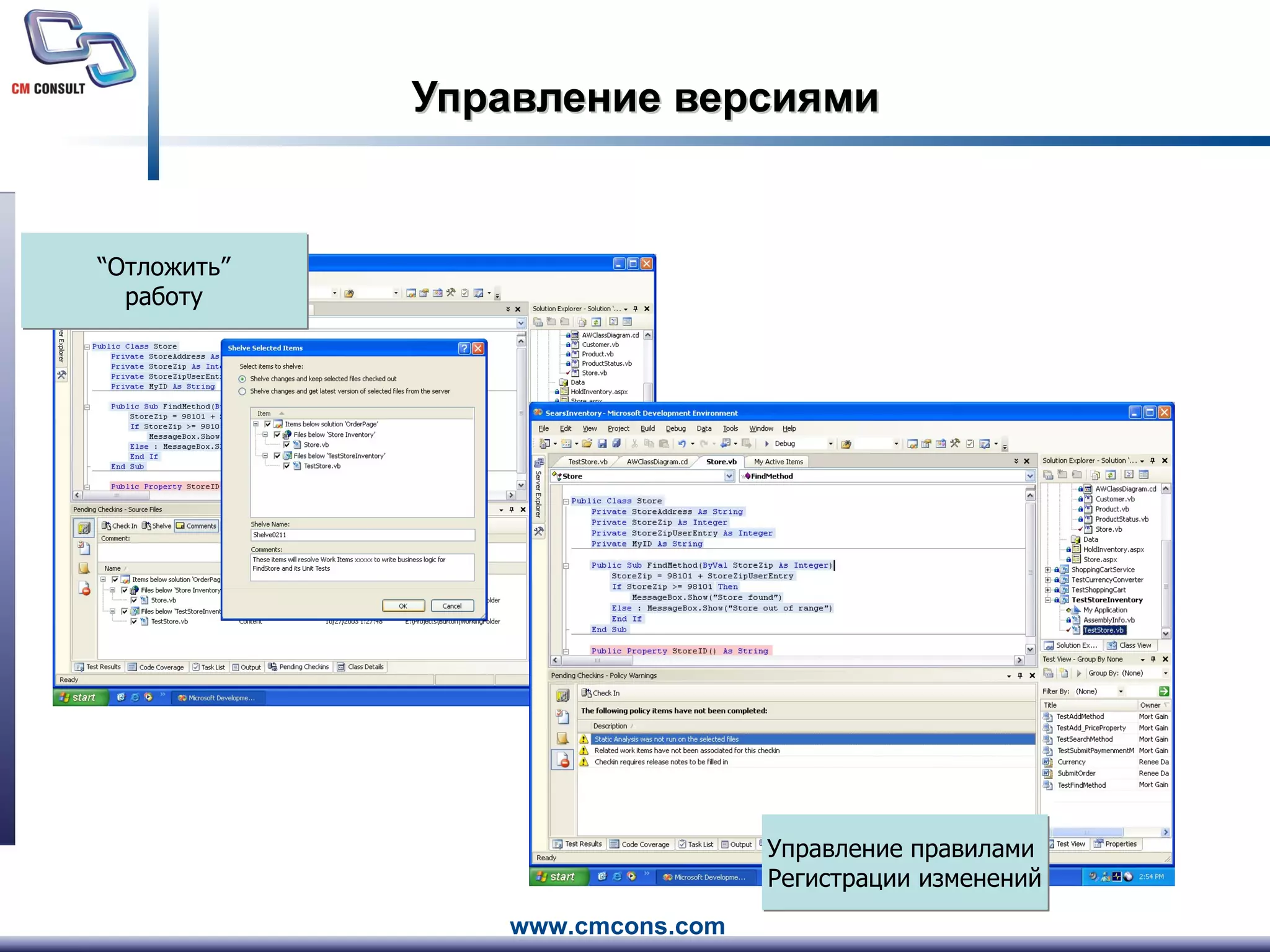Click Policy Warnings red stop icon

pos(562,760)
